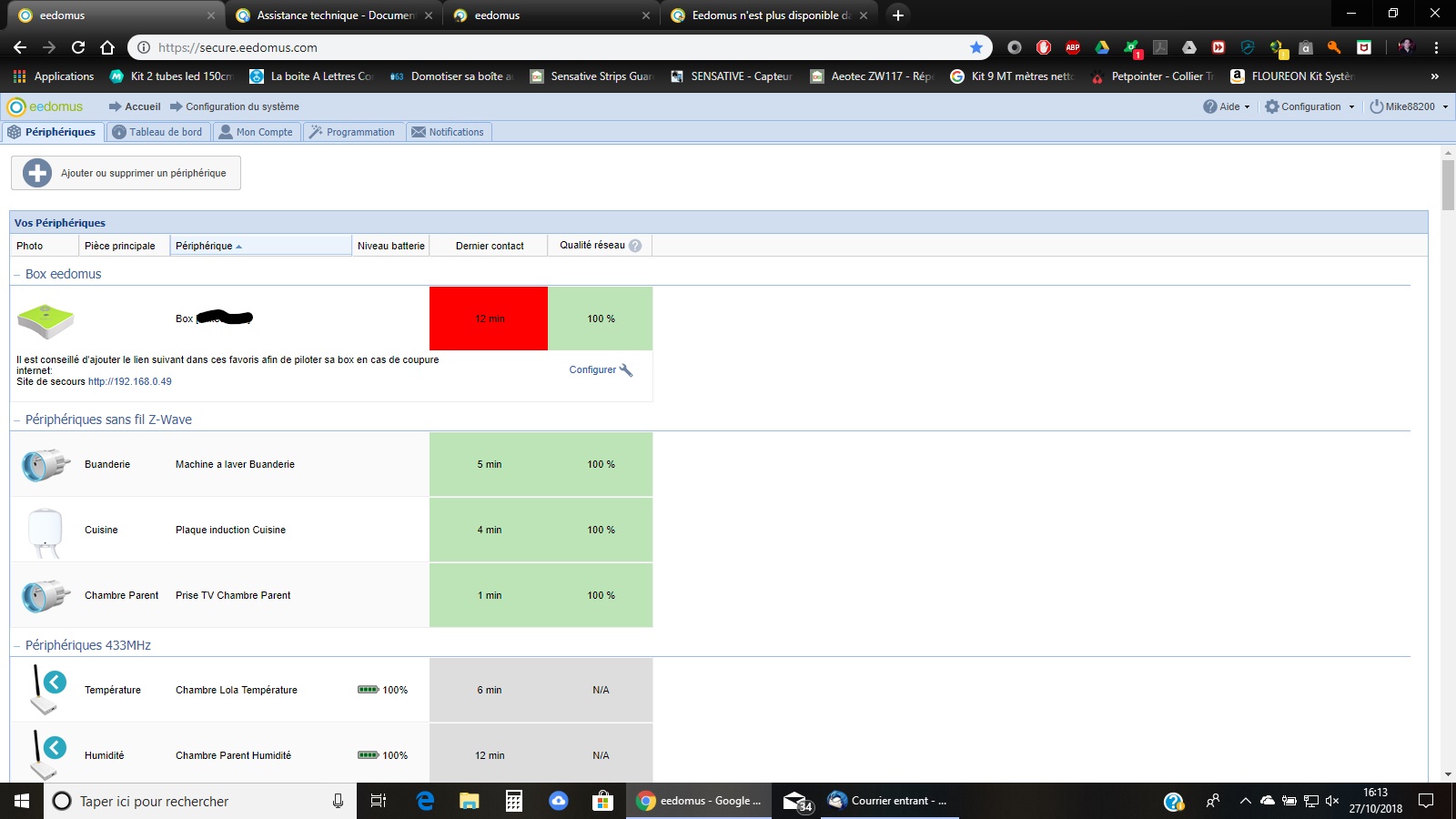Click the green eedomus box photo
Image resolution: width=1456 pixels, height=819 pixels.
(x=45, y=320)
